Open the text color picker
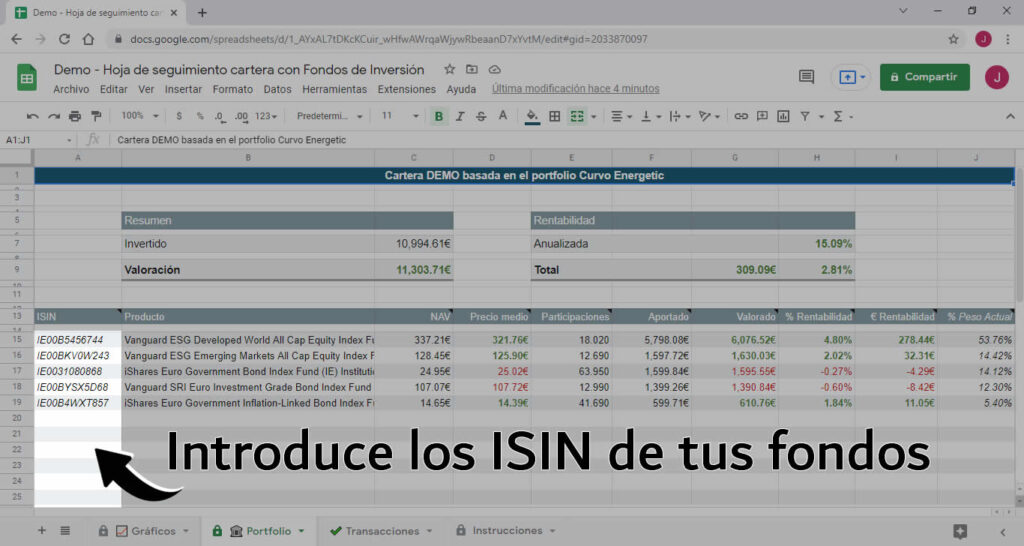Screen dimensions: 1024x546 coord(502,116)
